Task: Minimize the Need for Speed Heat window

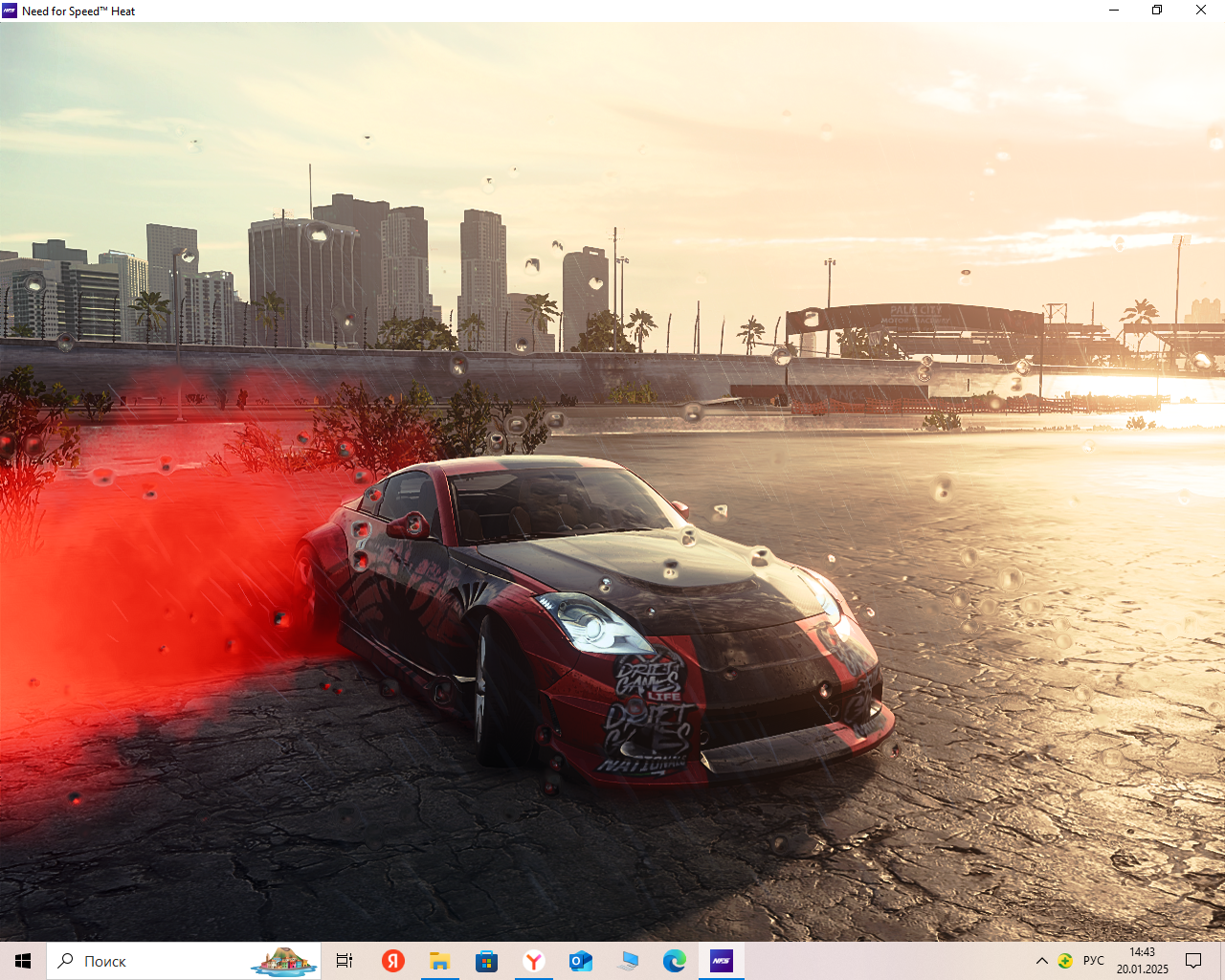Action: click(1114, 11)
